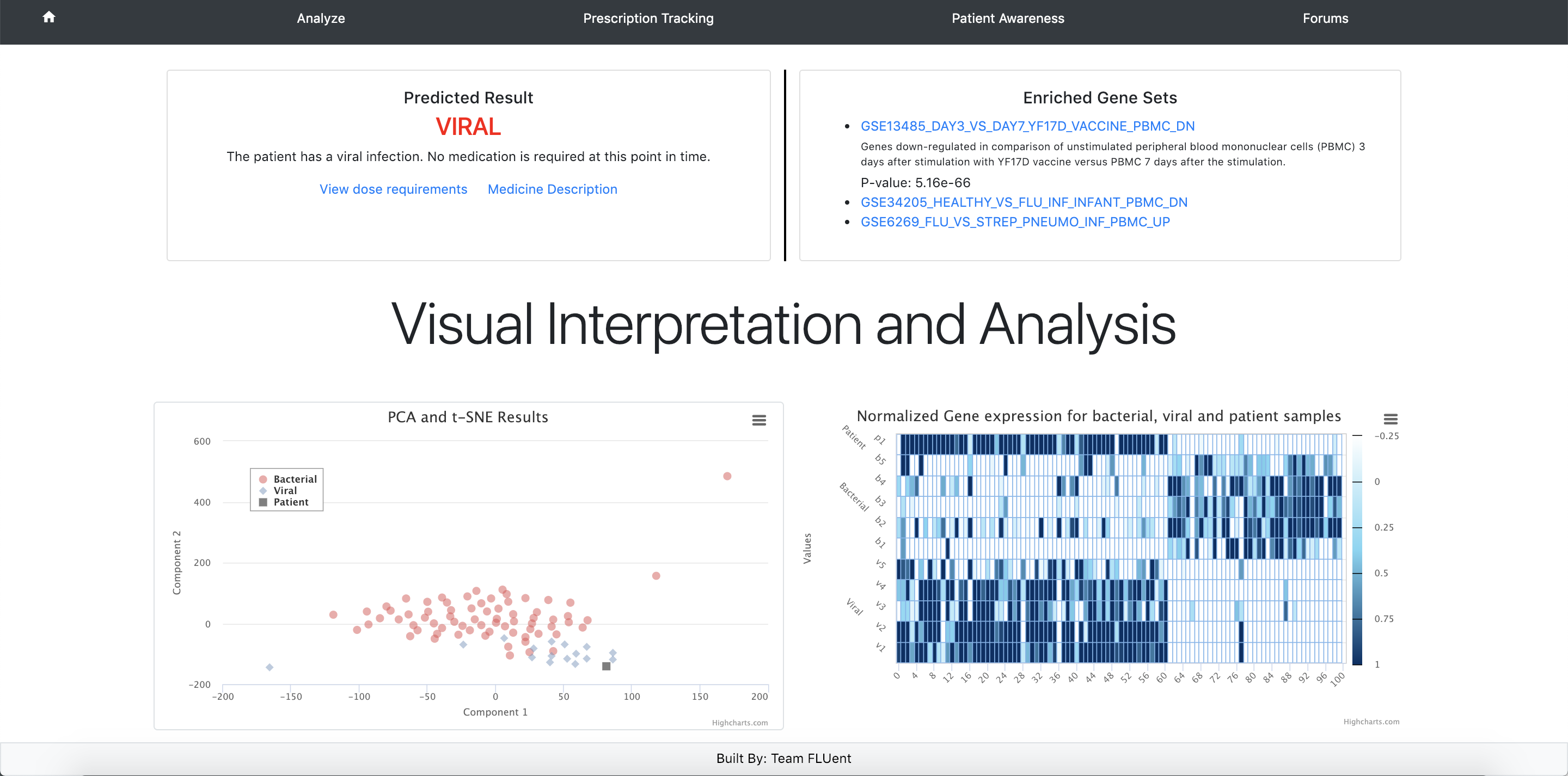1568x776 pixels.
Task: Click View dose requirements link
Action: [x=393, y=189]
